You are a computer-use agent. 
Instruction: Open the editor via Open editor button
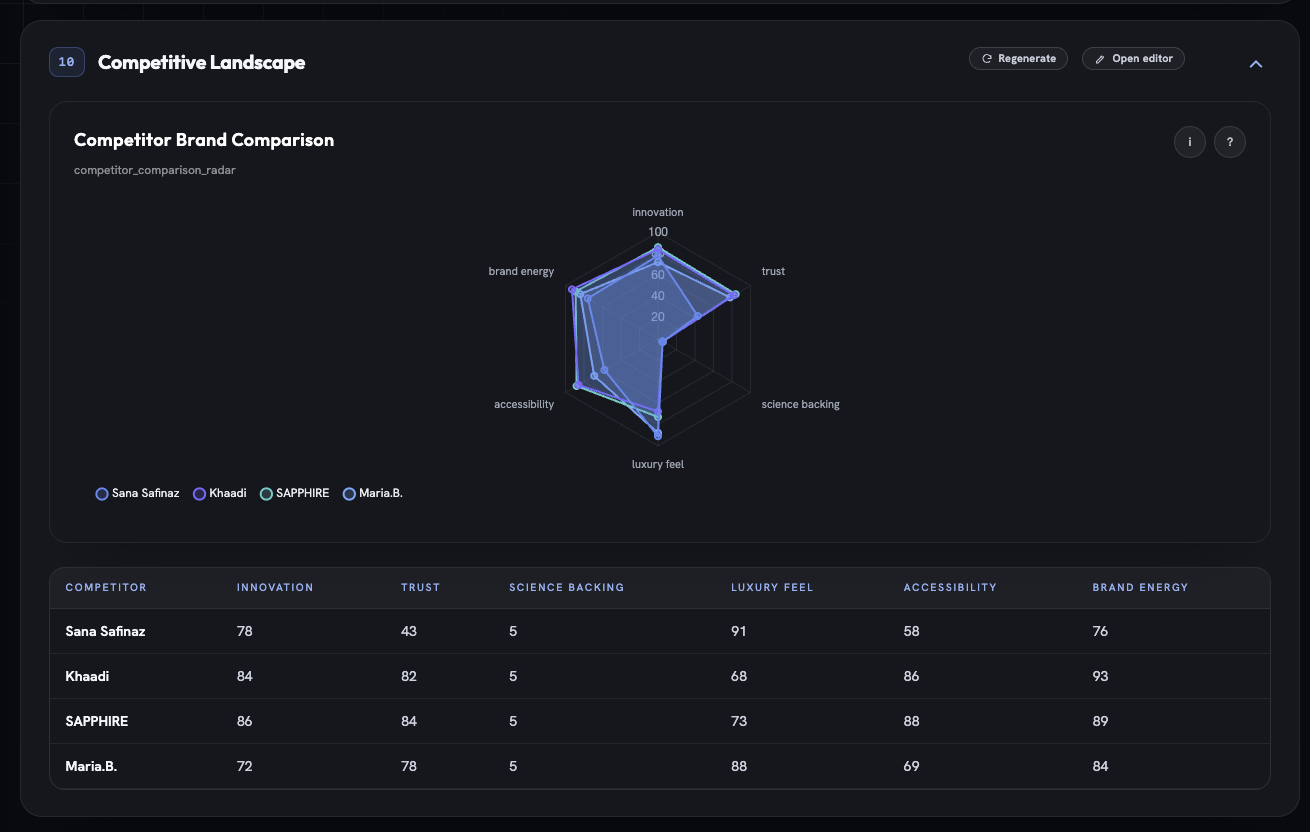(1133, 59)
